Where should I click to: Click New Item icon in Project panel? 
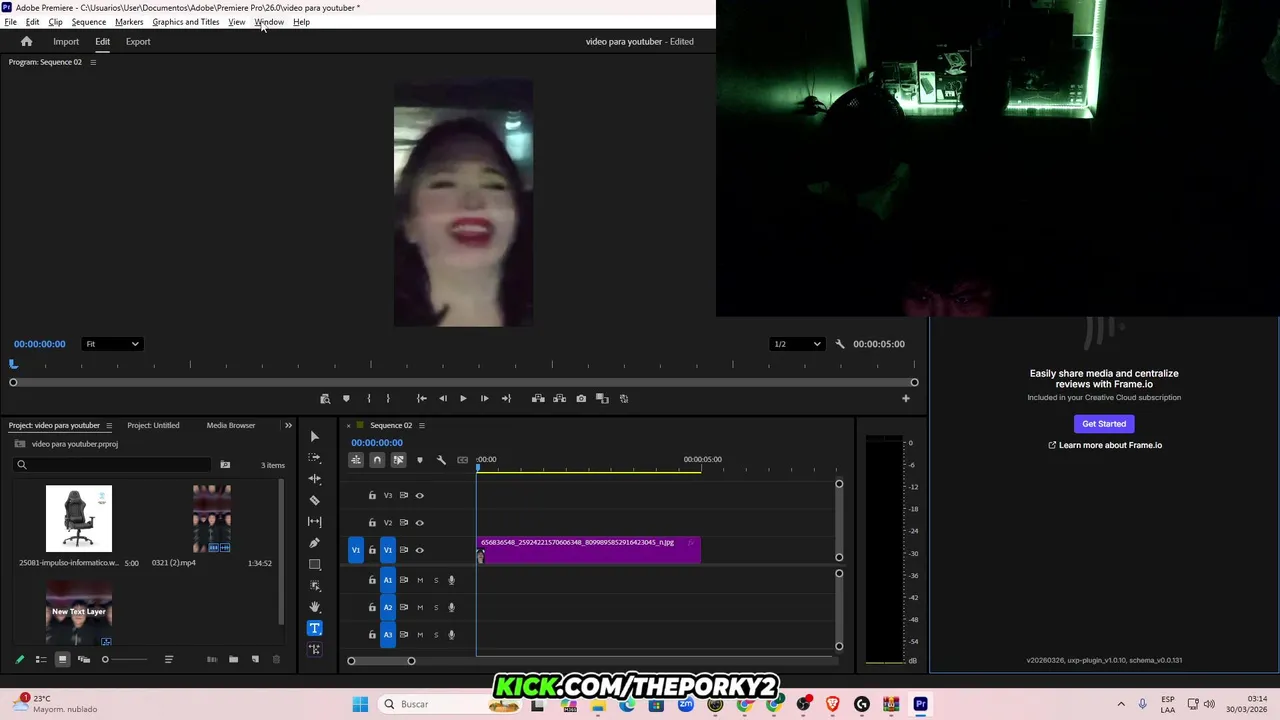tap(255, 659)
